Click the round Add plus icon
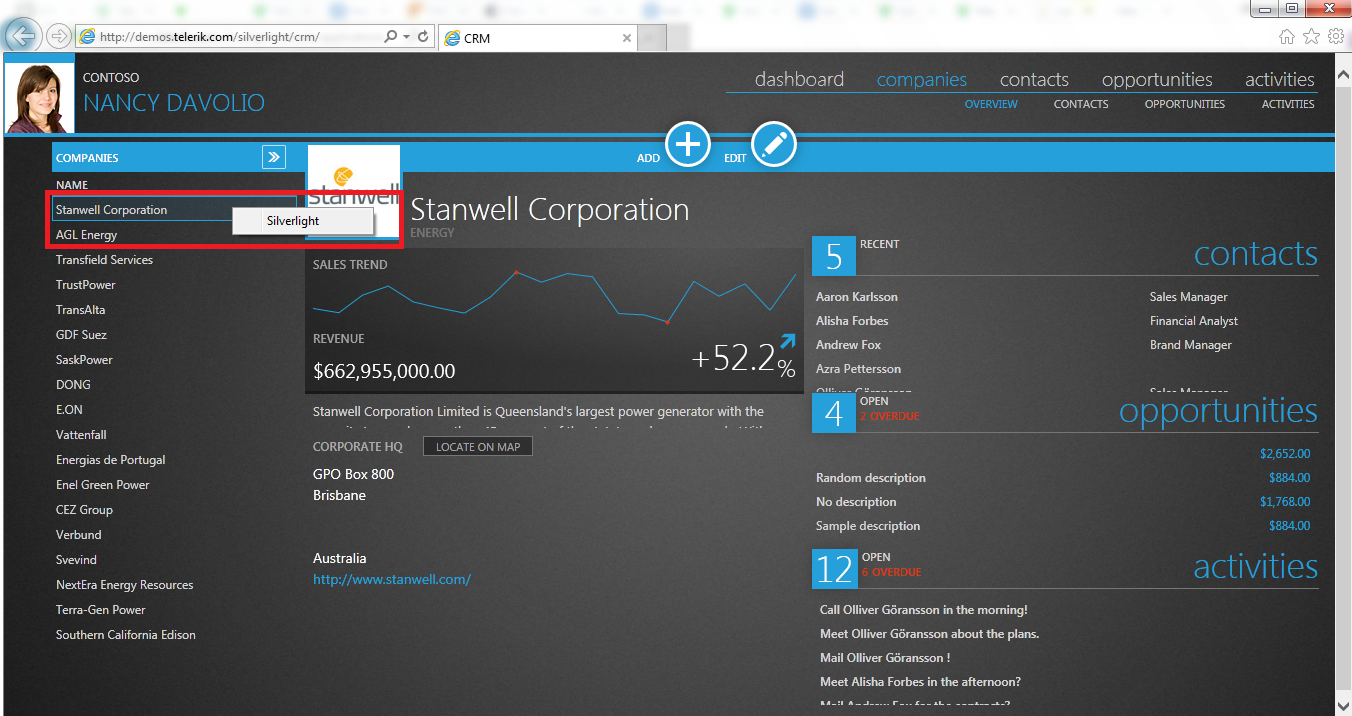Viewport: 1352px width, 716px height. (688, 144)
